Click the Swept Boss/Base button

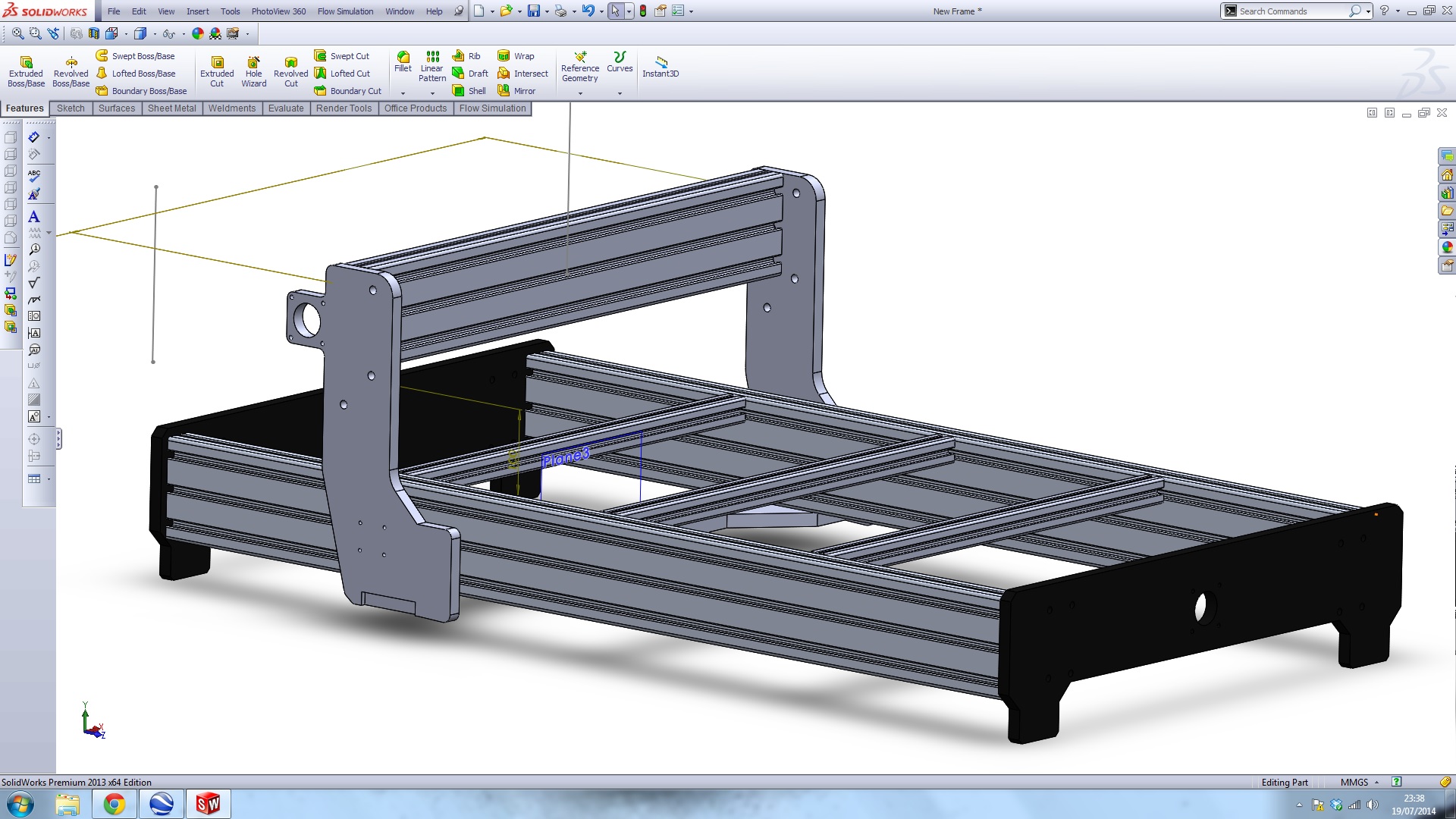point(135,56)
